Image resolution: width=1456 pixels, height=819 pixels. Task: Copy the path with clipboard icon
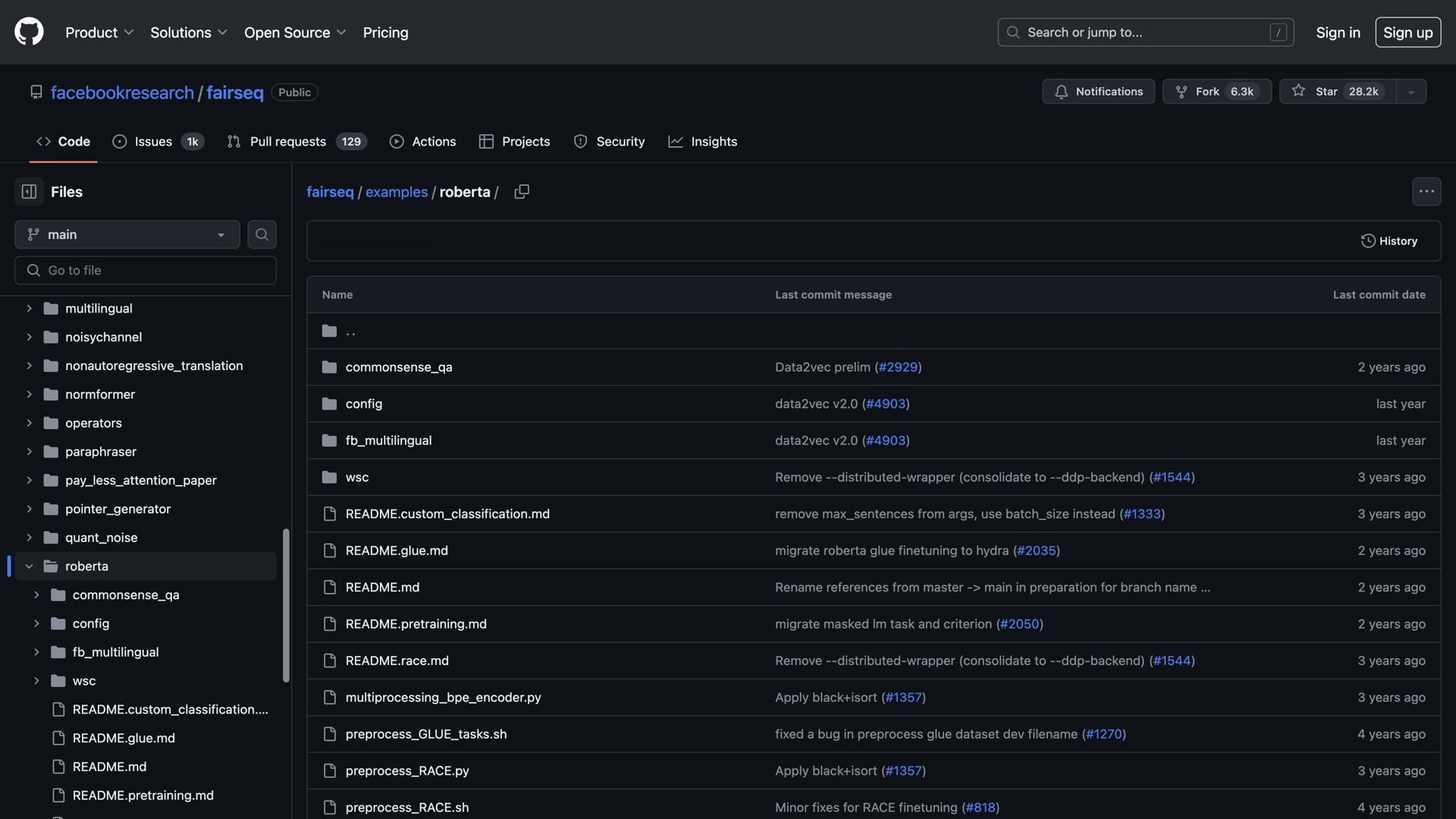point(522,192)
